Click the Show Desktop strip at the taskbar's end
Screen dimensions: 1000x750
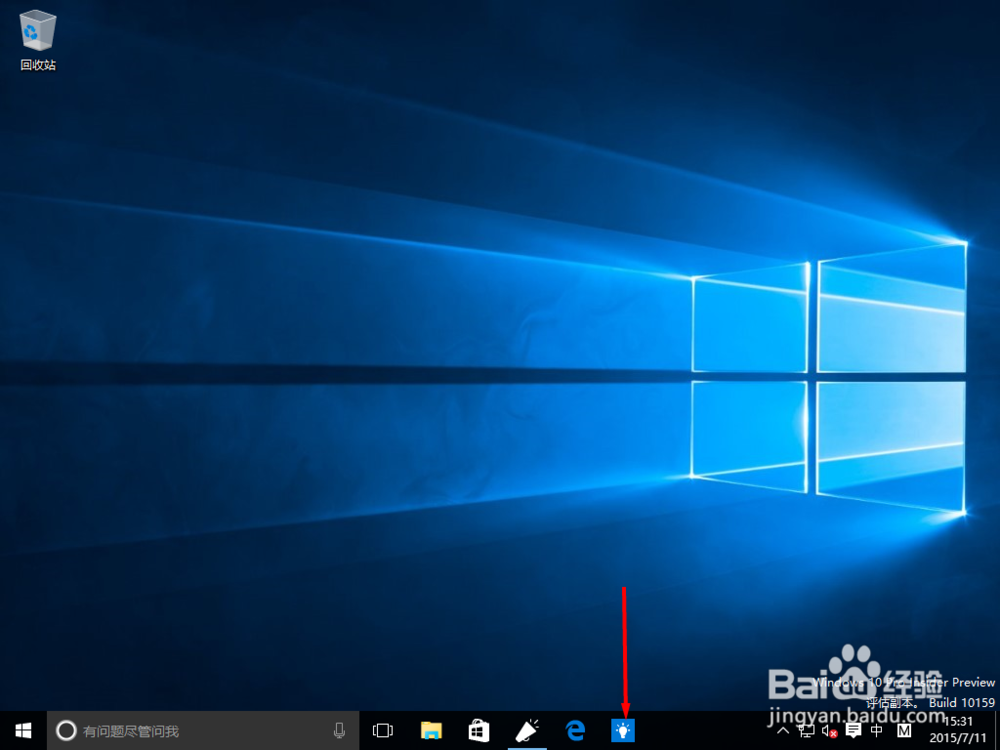[996, 730]
